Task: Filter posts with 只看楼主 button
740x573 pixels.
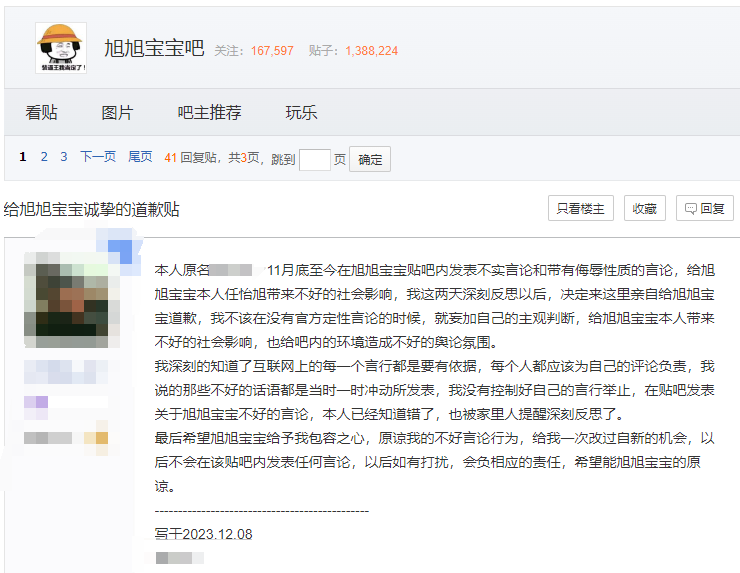Action: point(580,208)
